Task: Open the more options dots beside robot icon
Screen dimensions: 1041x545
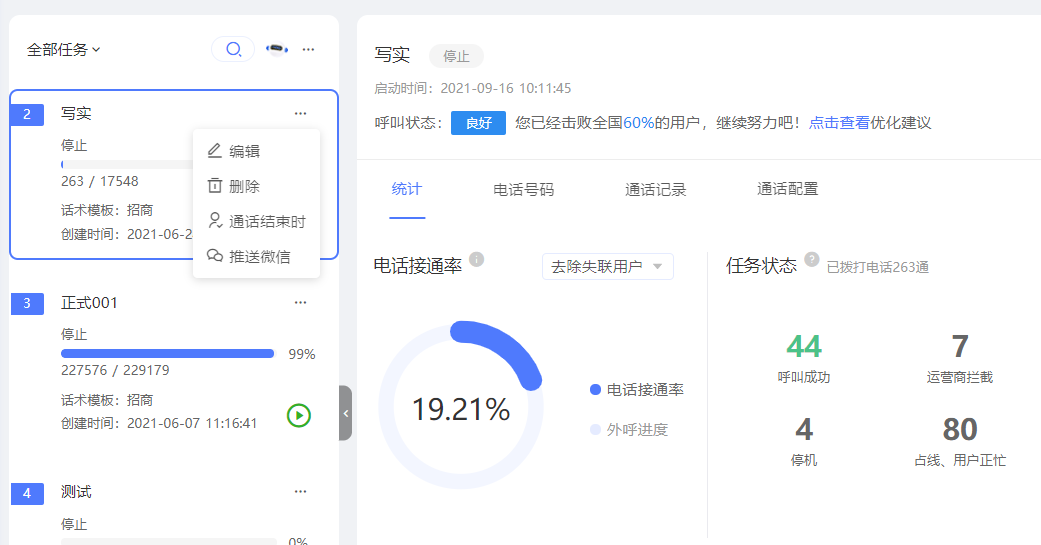Action: coord(308,49)
